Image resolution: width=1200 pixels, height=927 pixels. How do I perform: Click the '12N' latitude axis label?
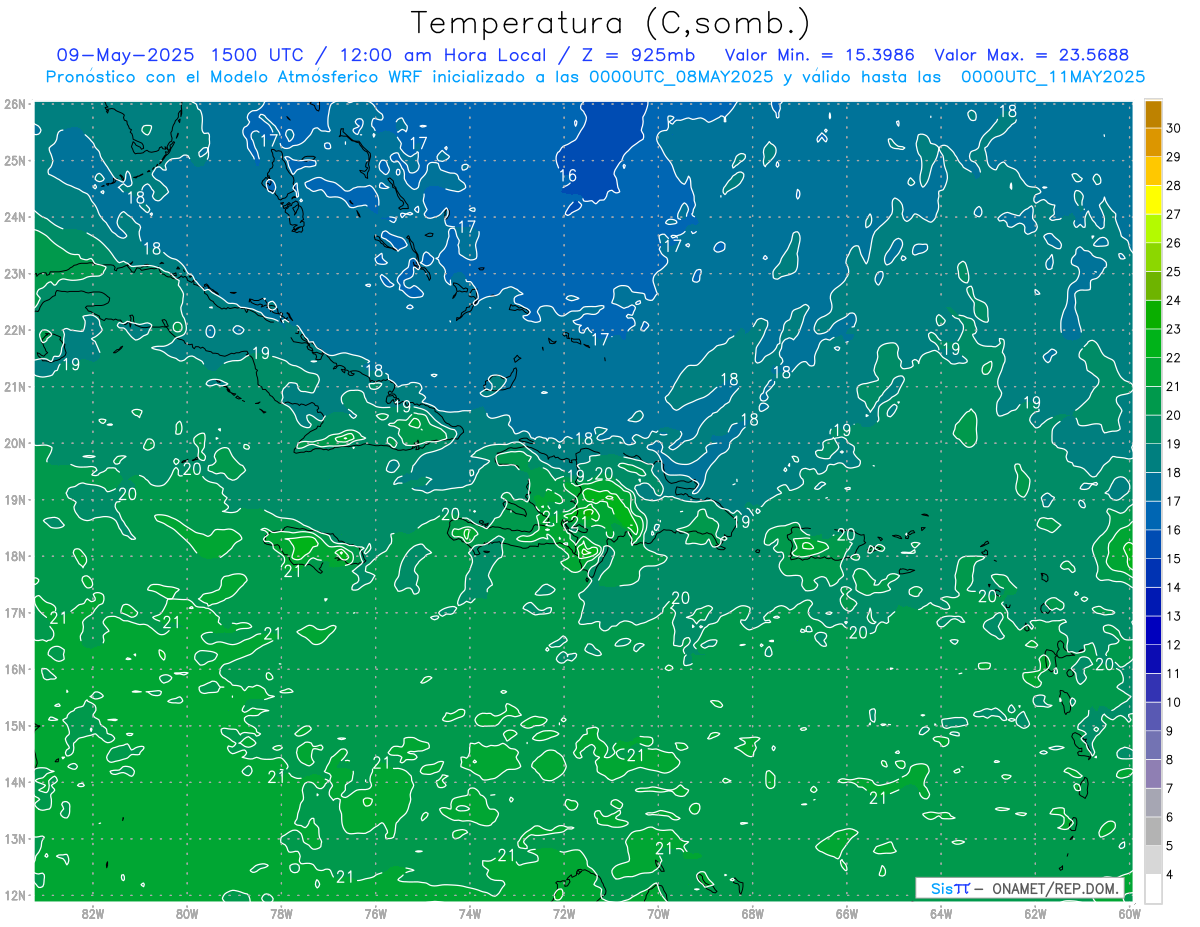(15, 895)
